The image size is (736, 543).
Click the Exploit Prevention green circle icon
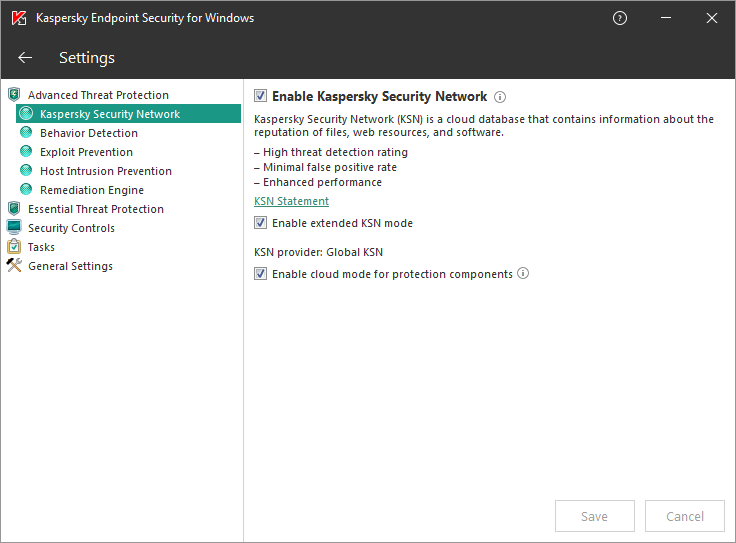[26, 152]
